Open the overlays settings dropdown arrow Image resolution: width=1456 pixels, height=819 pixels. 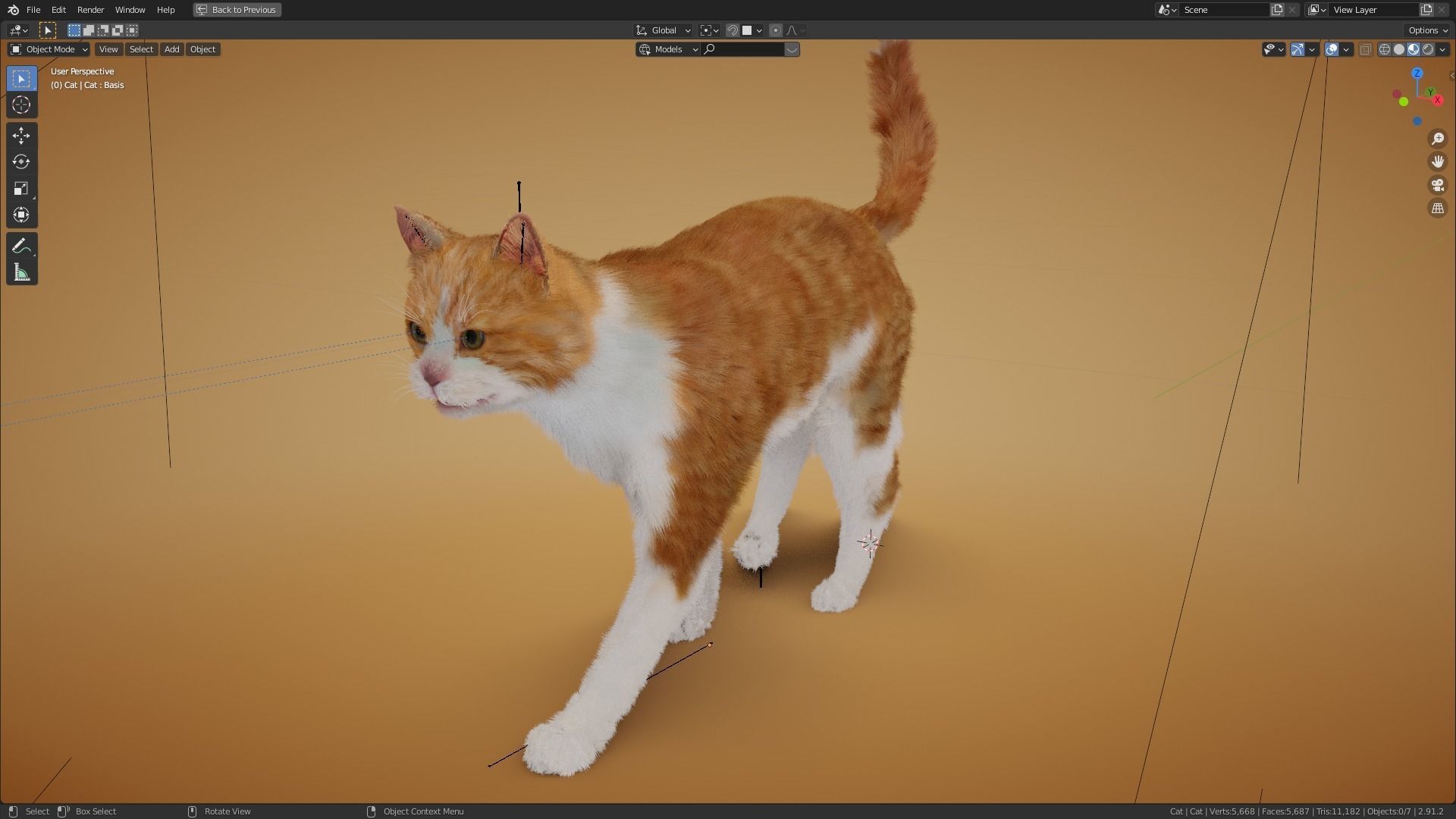click(x=1346, y=49)
